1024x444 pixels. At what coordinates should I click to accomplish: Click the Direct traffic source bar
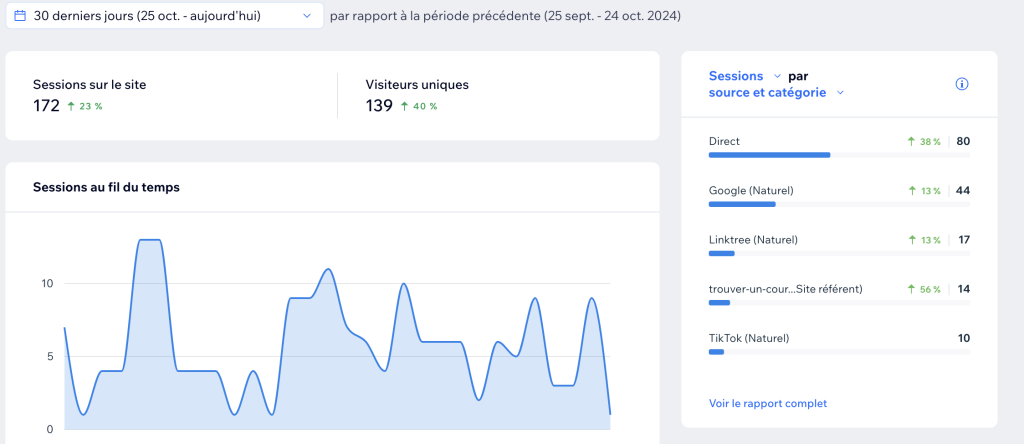[769, 155]
